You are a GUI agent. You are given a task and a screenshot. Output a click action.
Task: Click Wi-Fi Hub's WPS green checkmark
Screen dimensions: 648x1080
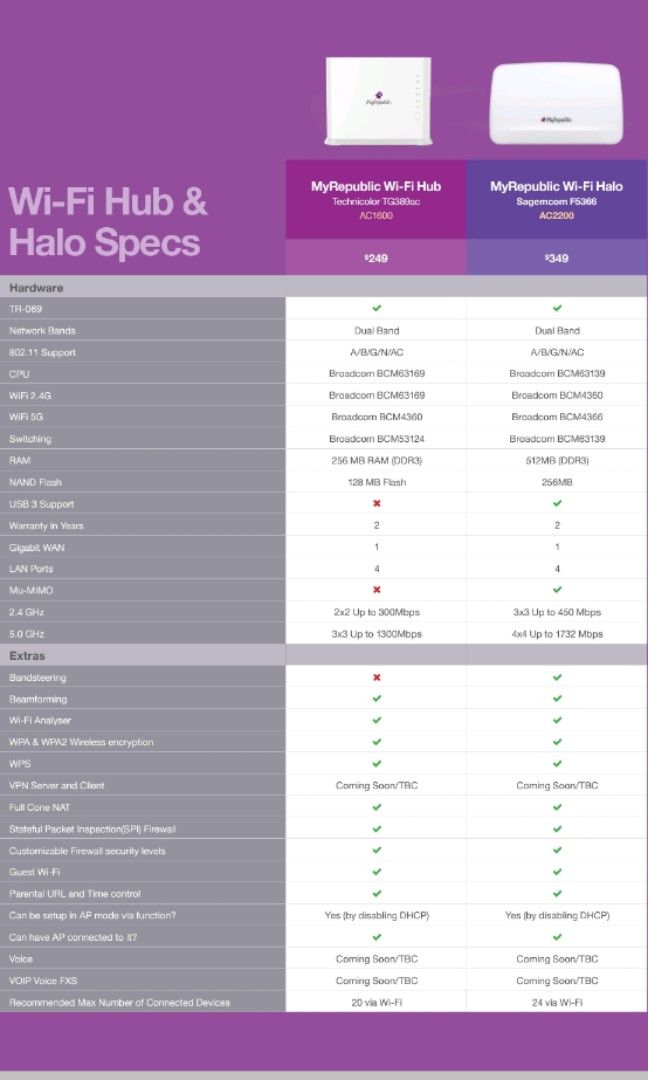376,764
